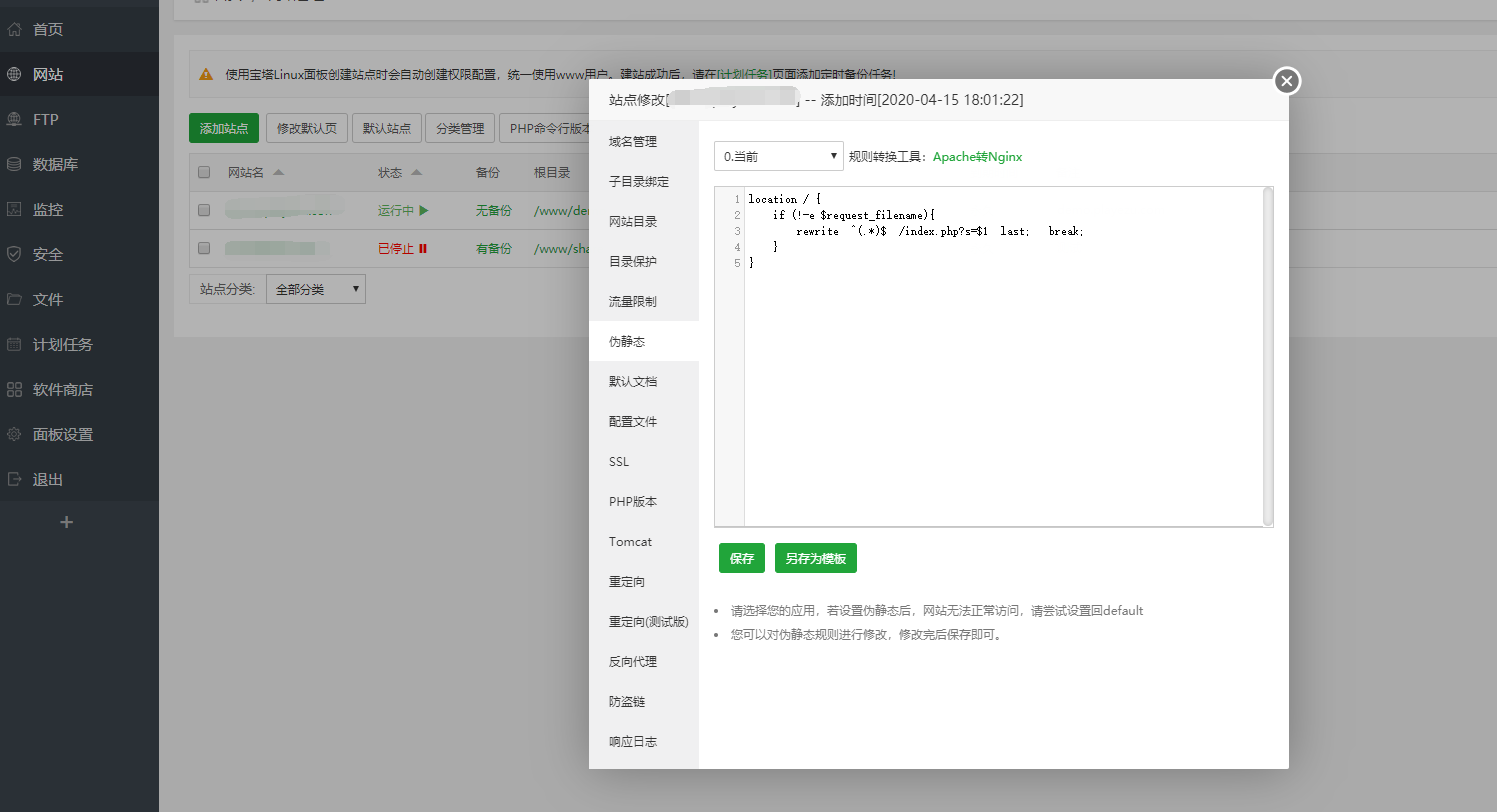This screenshot has width=1497, height=812.
Task: Click the green 添加站点 button
Action: (224, 128)
